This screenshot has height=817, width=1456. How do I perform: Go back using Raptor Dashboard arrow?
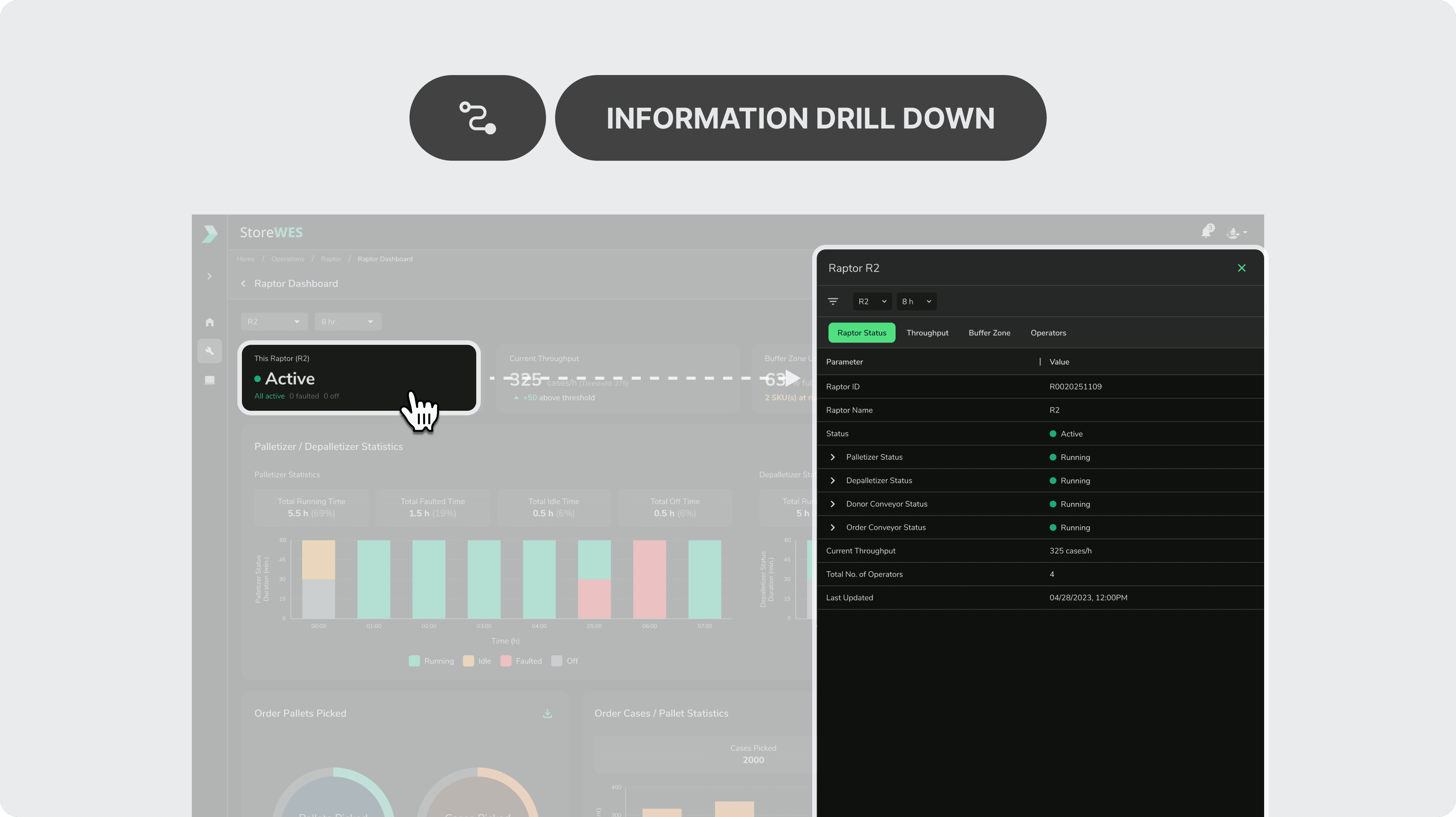[x=243, y=283]
